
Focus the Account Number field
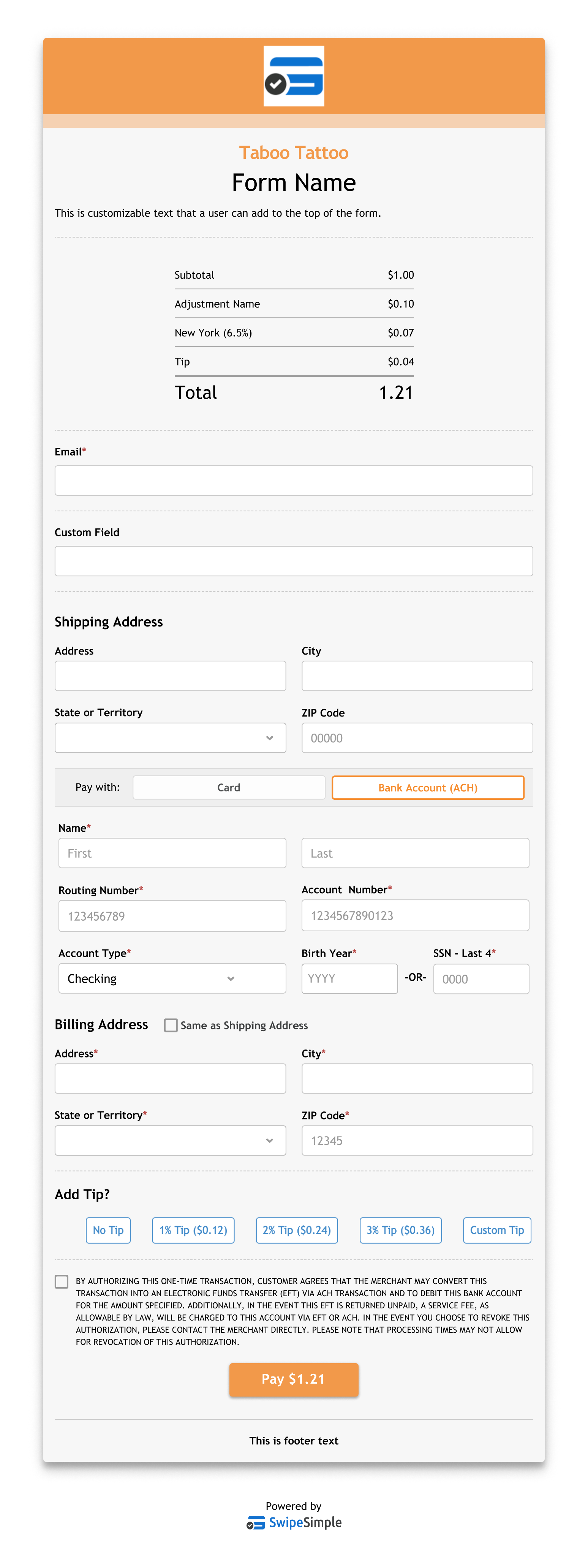[x=415, y=915]
